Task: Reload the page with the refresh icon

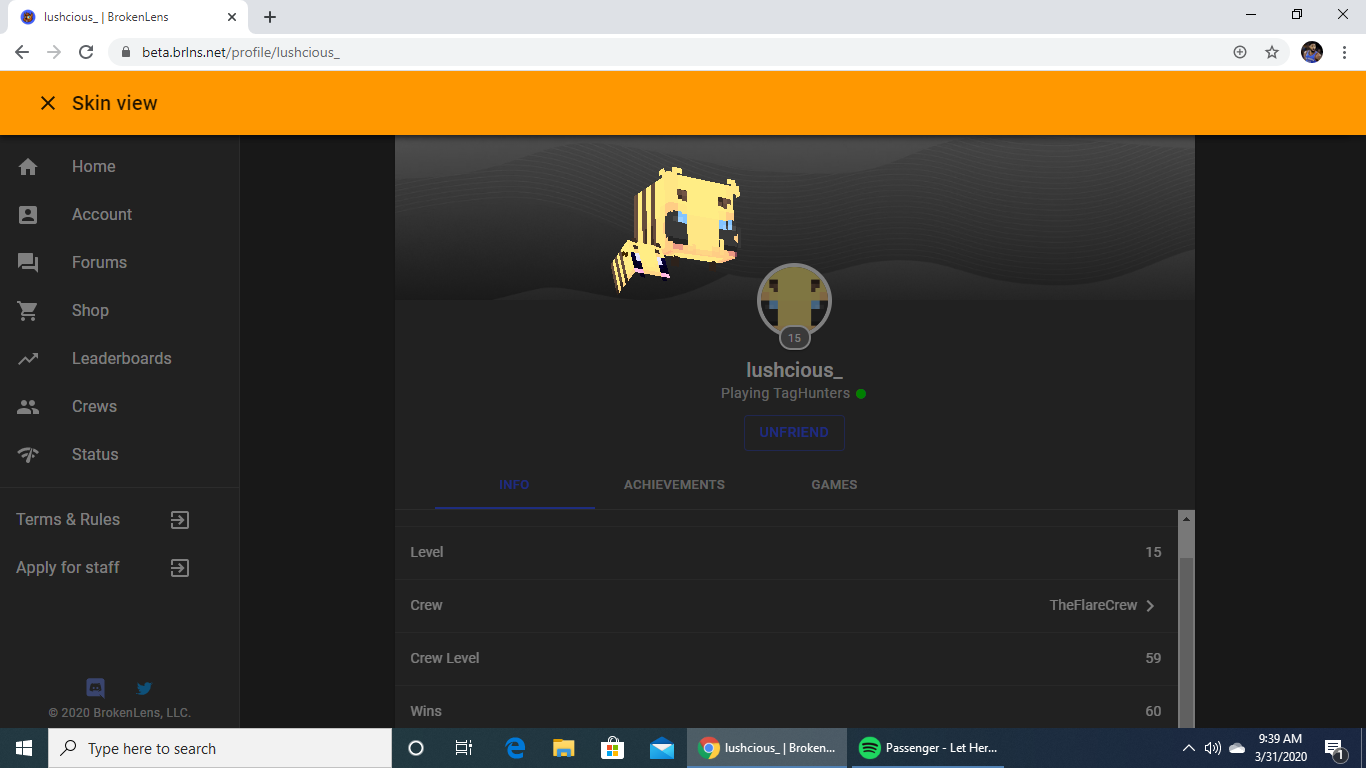Action: (86, 52)
